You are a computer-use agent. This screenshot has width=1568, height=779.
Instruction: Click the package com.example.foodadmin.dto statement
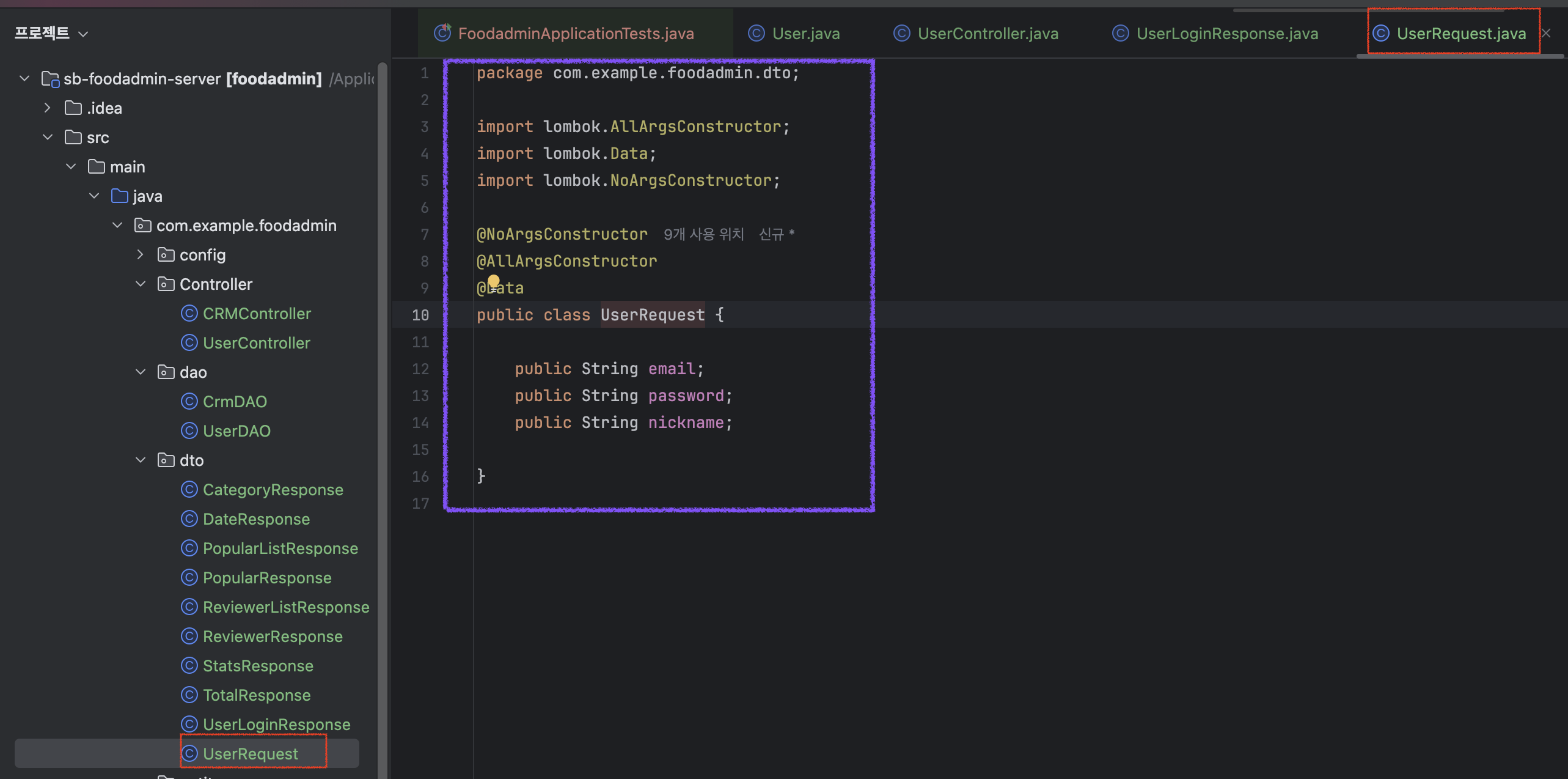click(x=637, y=73)
